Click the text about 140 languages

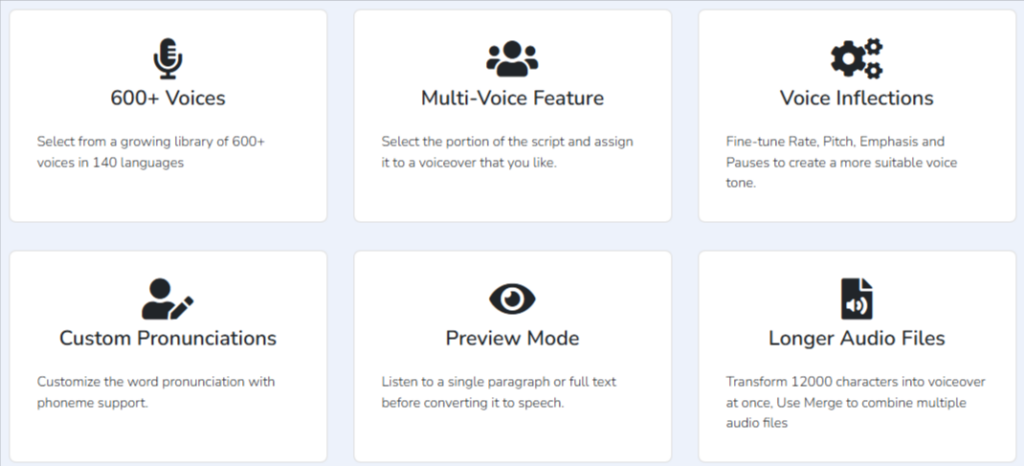tap(151, 152)
